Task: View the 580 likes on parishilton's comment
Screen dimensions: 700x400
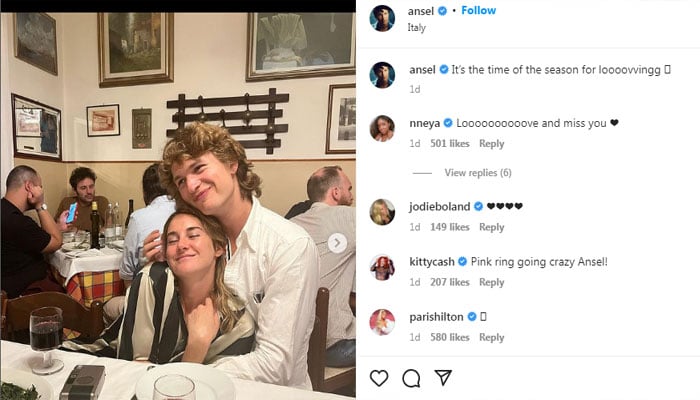Action: coord(449,338)
